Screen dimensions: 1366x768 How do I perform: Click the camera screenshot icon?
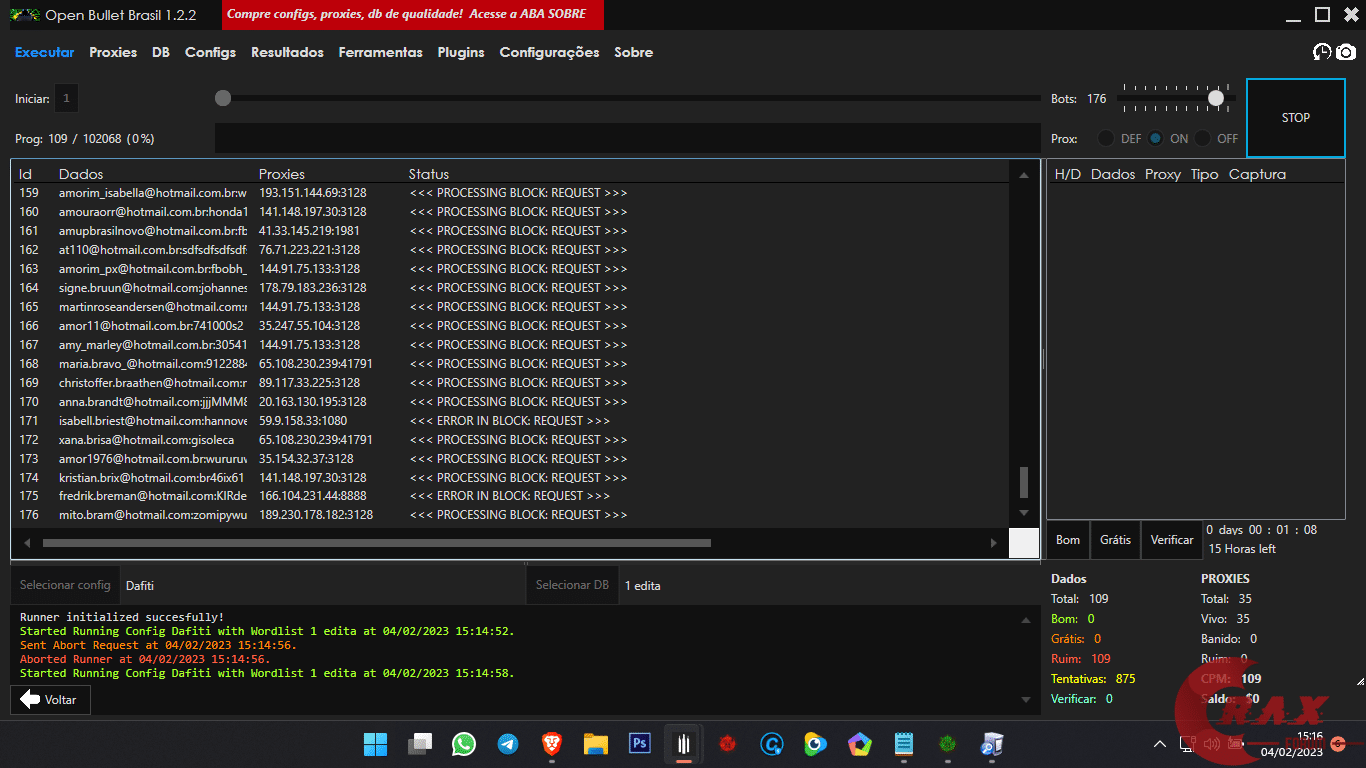tap(1346, 52)
